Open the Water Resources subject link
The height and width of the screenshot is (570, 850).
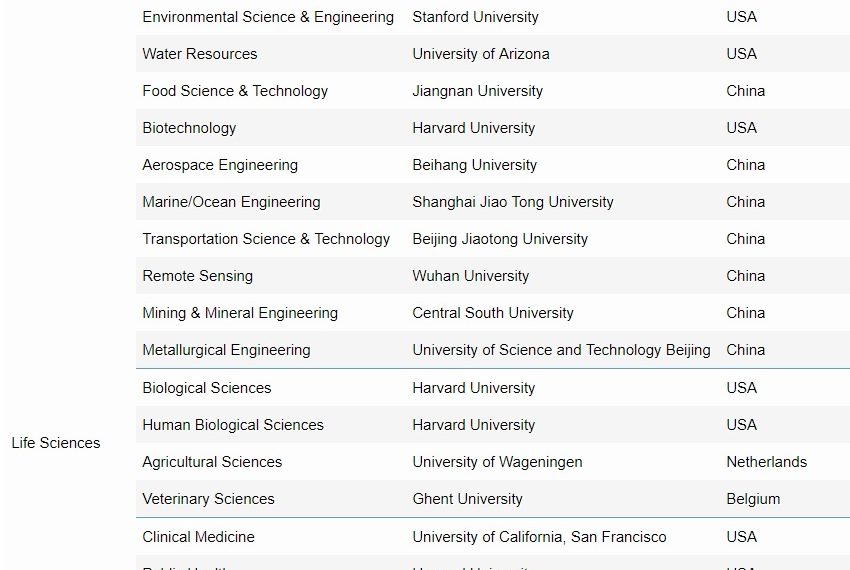pos(200,54)
